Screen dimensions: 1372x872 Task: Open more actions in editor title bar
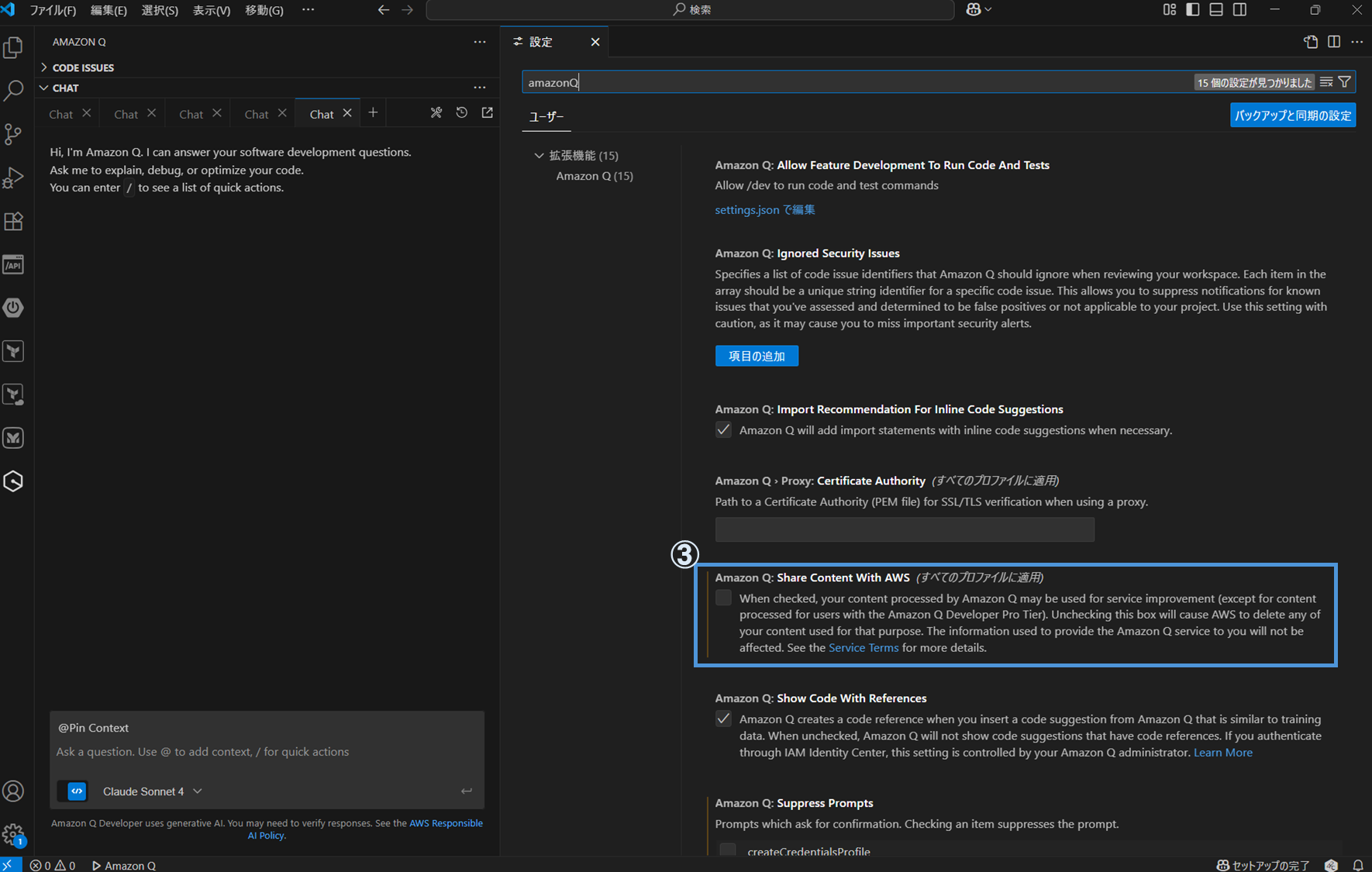click(x=1357, y=42)
